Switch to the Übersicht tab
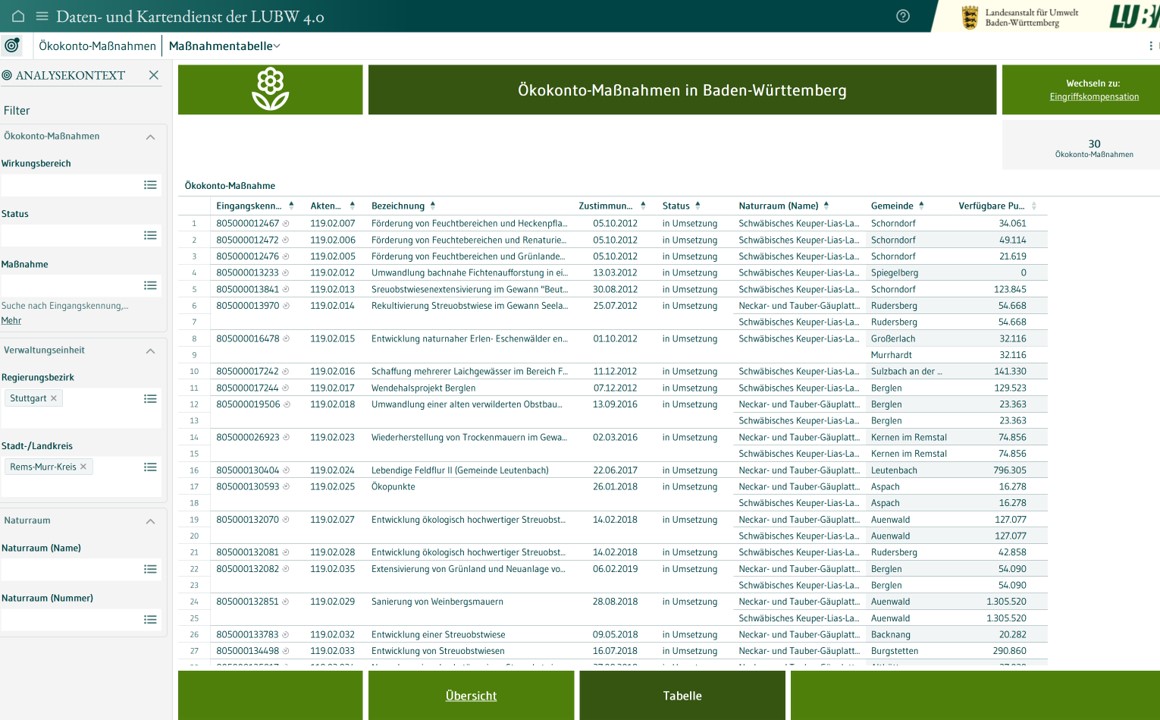This screenshot has height=720, width=1160. pos(471,696)
